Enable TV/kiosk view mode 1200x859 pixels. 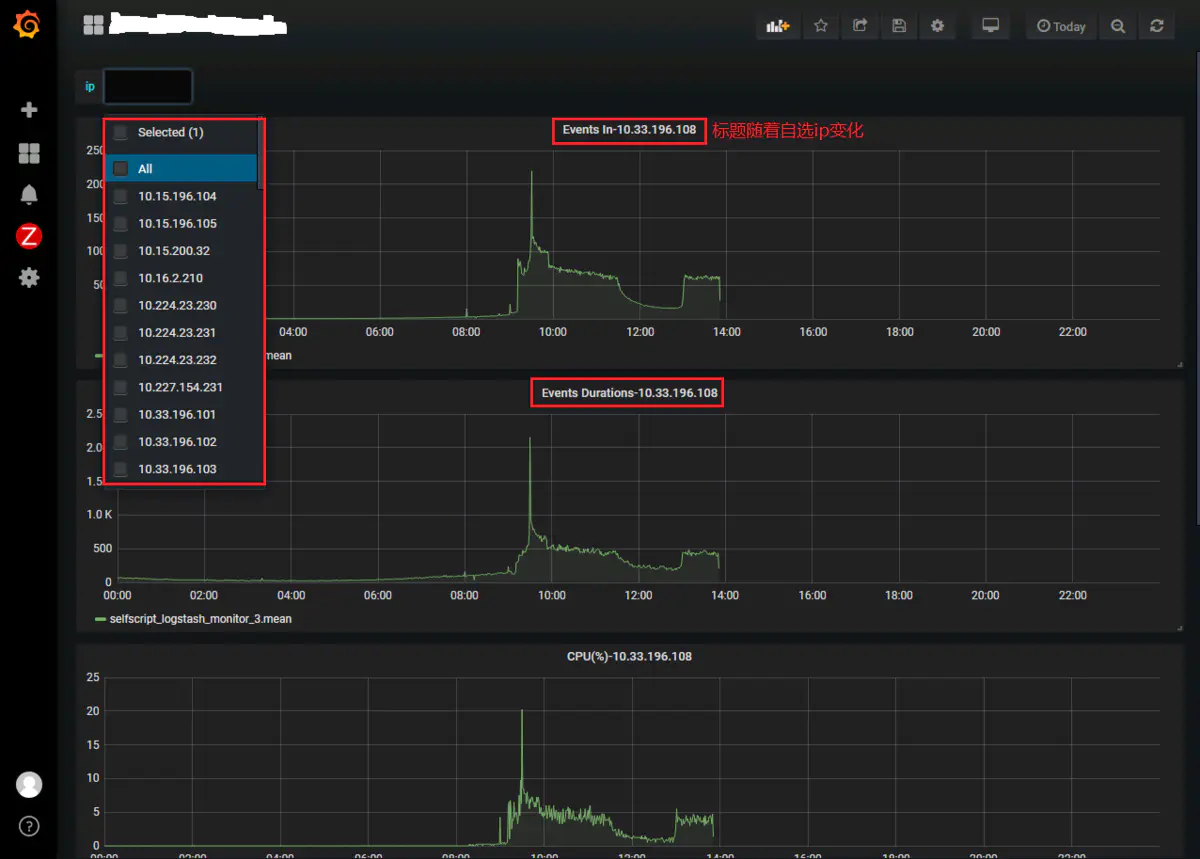point(990,25)
